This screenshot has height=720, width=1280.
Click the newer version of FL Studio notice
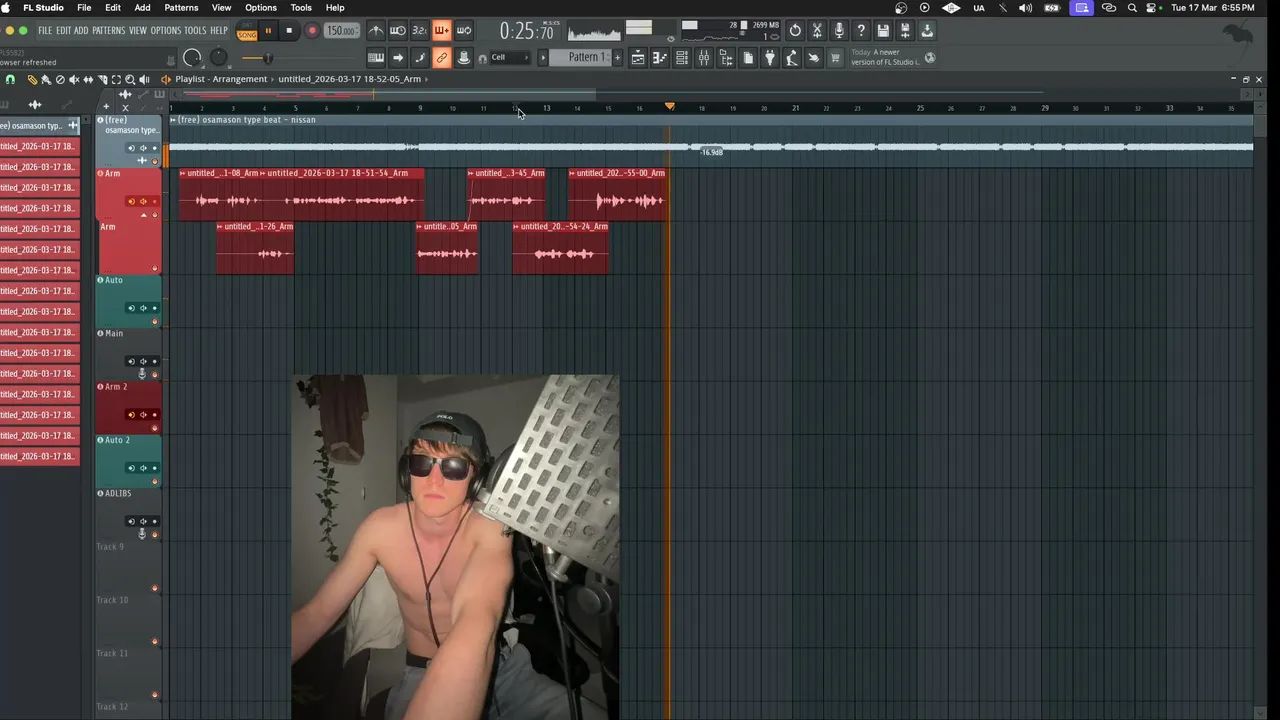[x=884, y=57]
